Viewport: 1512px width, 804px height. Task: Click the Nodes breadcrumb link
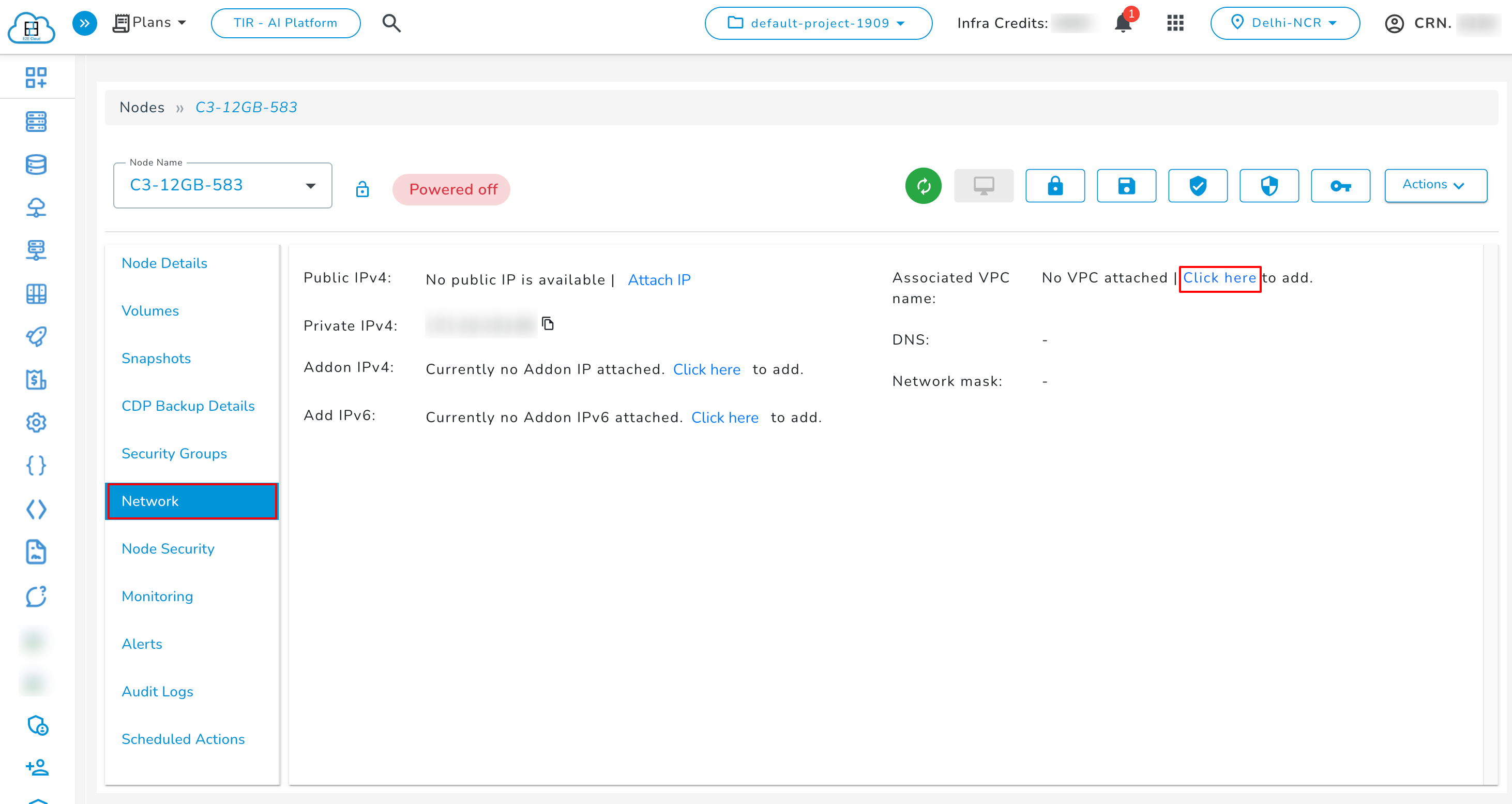pyautogui.click(x=142, y=108)
